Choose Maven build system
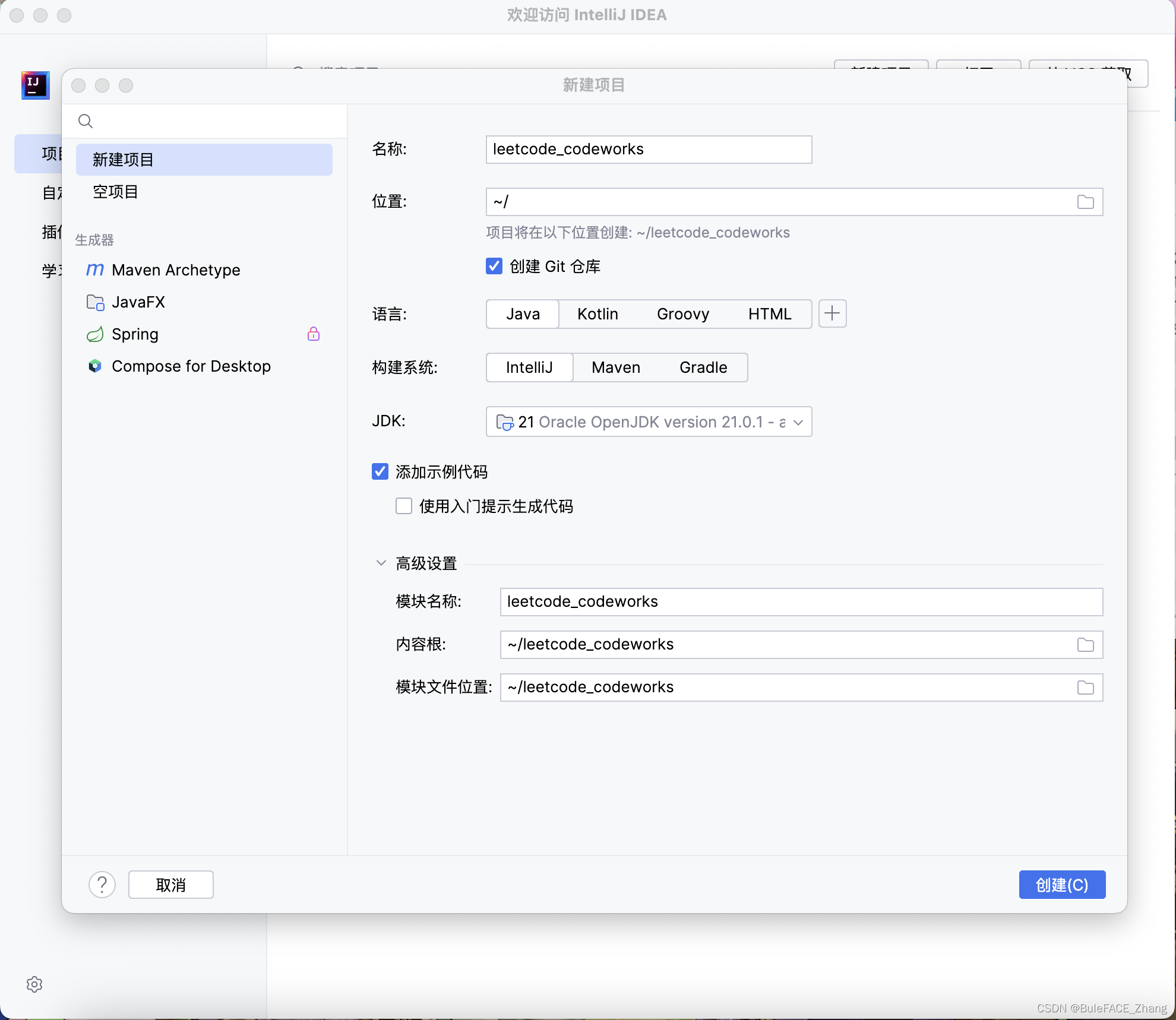 [x=616, y=368]
